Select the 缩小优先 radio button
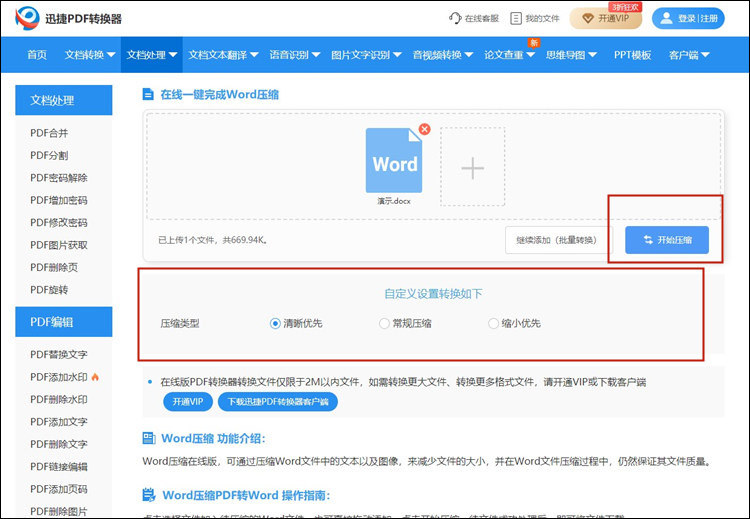The width and height of the screenshot is (750, 519). 493,324
